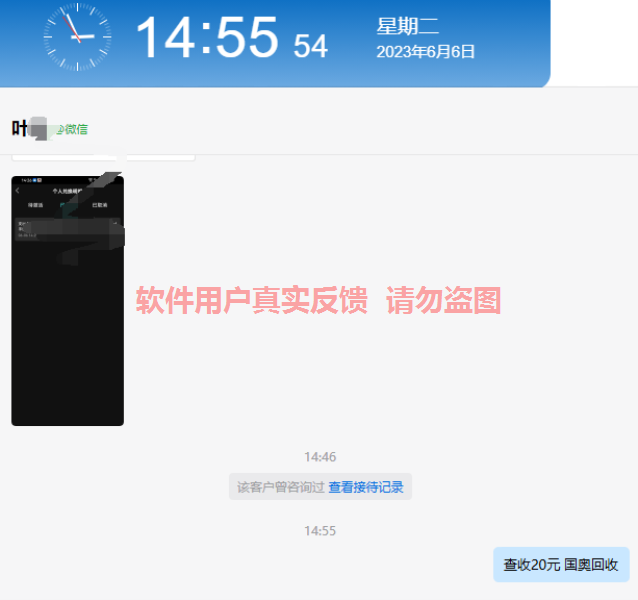Screen dimensions: 638x600
Task: Click the analog clock icon
Action: (x=77, y=37)
